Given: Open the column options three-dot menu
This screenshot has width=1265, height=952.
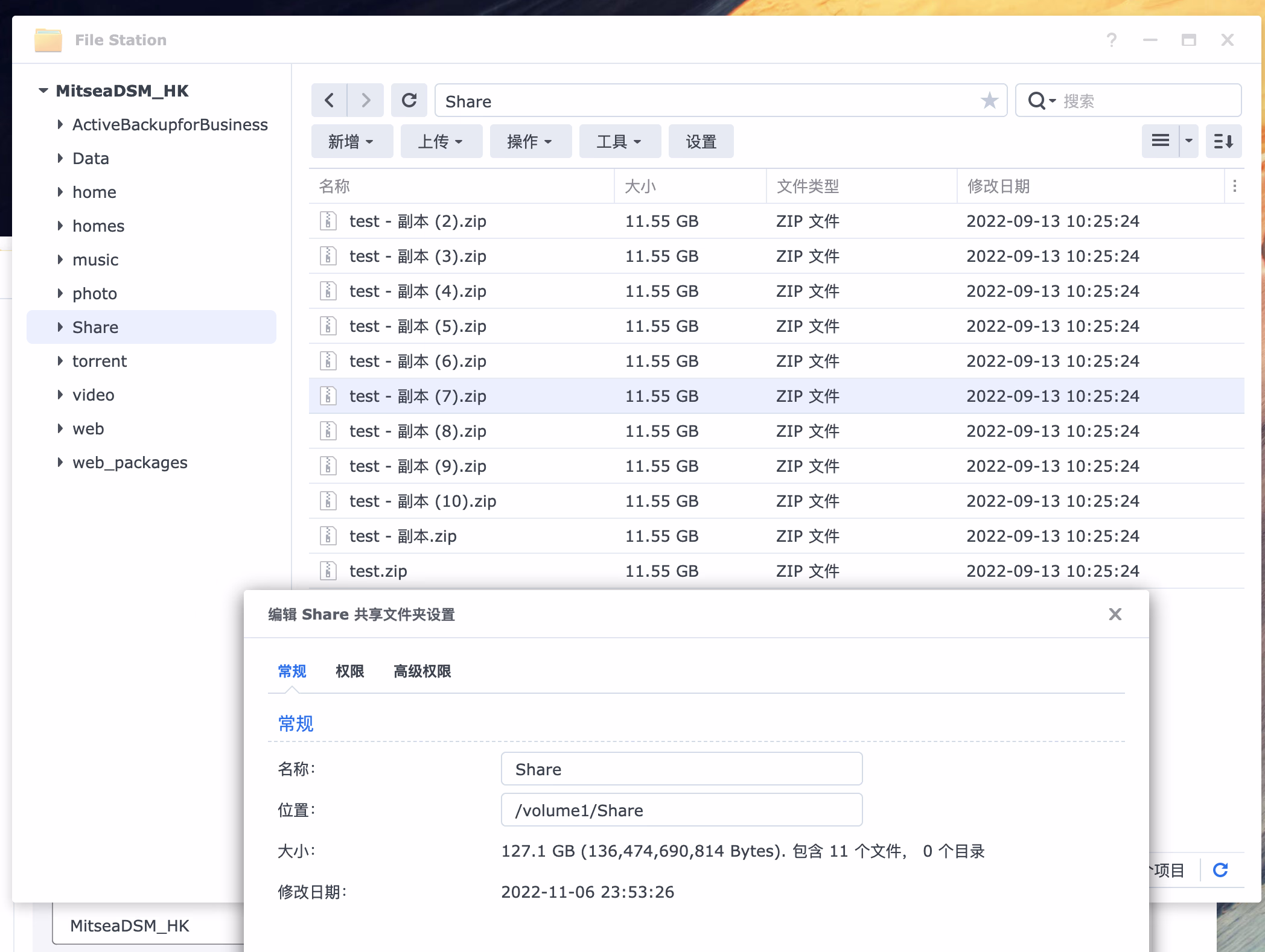Looking at the screenshot, I should pyautogui.click(x=1235, y=186).
